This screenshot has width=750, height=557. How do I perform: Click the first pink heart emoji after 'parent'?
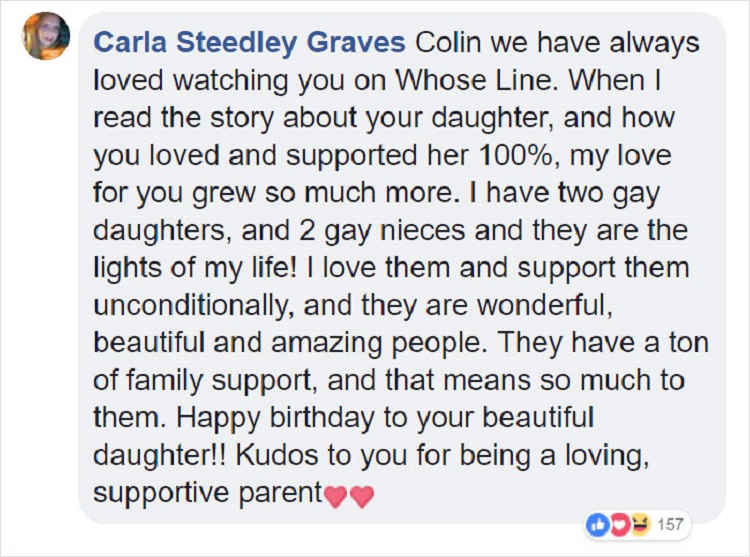pyautogui.click(x=335, y=495)
